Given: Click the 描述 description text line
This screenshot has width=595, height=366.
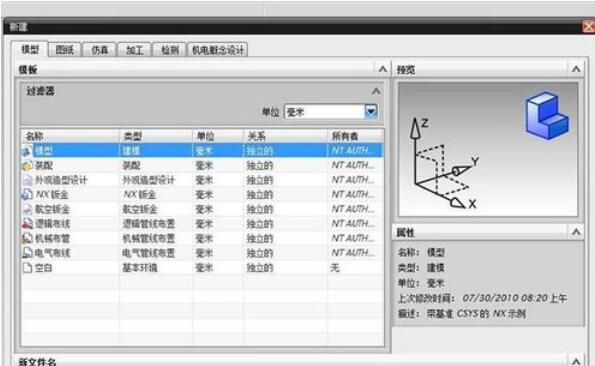Looking at the screenshot, I should (x=461, y=314).
